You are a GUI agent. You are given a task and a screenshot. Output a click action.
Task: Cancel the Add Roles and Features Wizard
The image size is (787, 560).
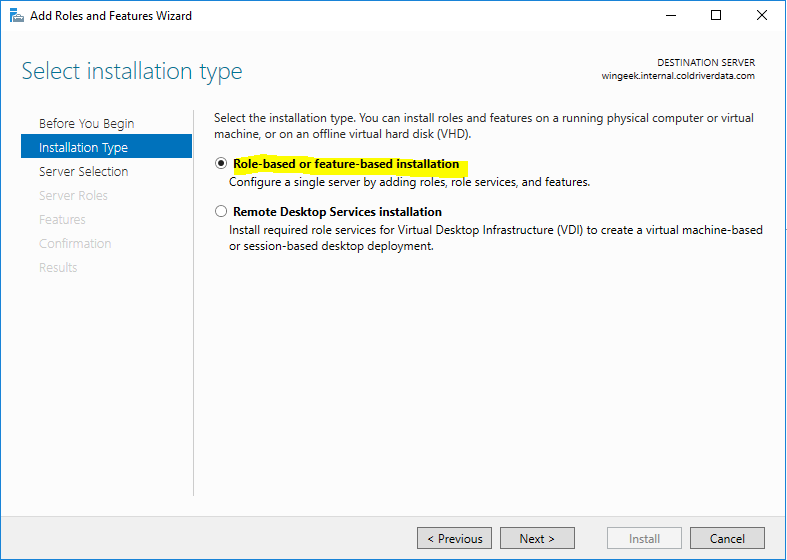click(727, 539)
